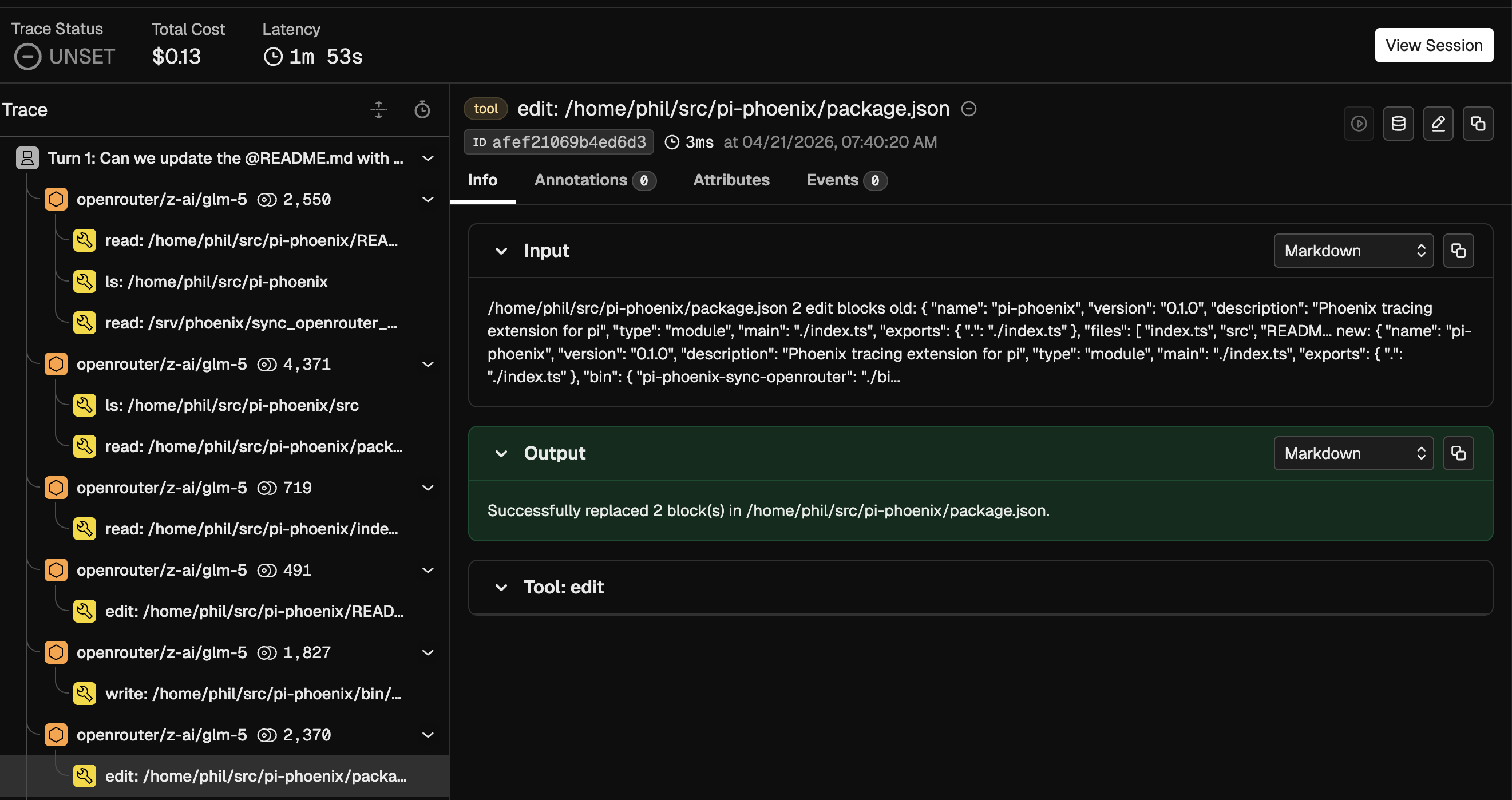Viewport: 1512px width, 800px height.
Task: Click the View Session button
Action: pyautogui.click(x=1434, y=45)
